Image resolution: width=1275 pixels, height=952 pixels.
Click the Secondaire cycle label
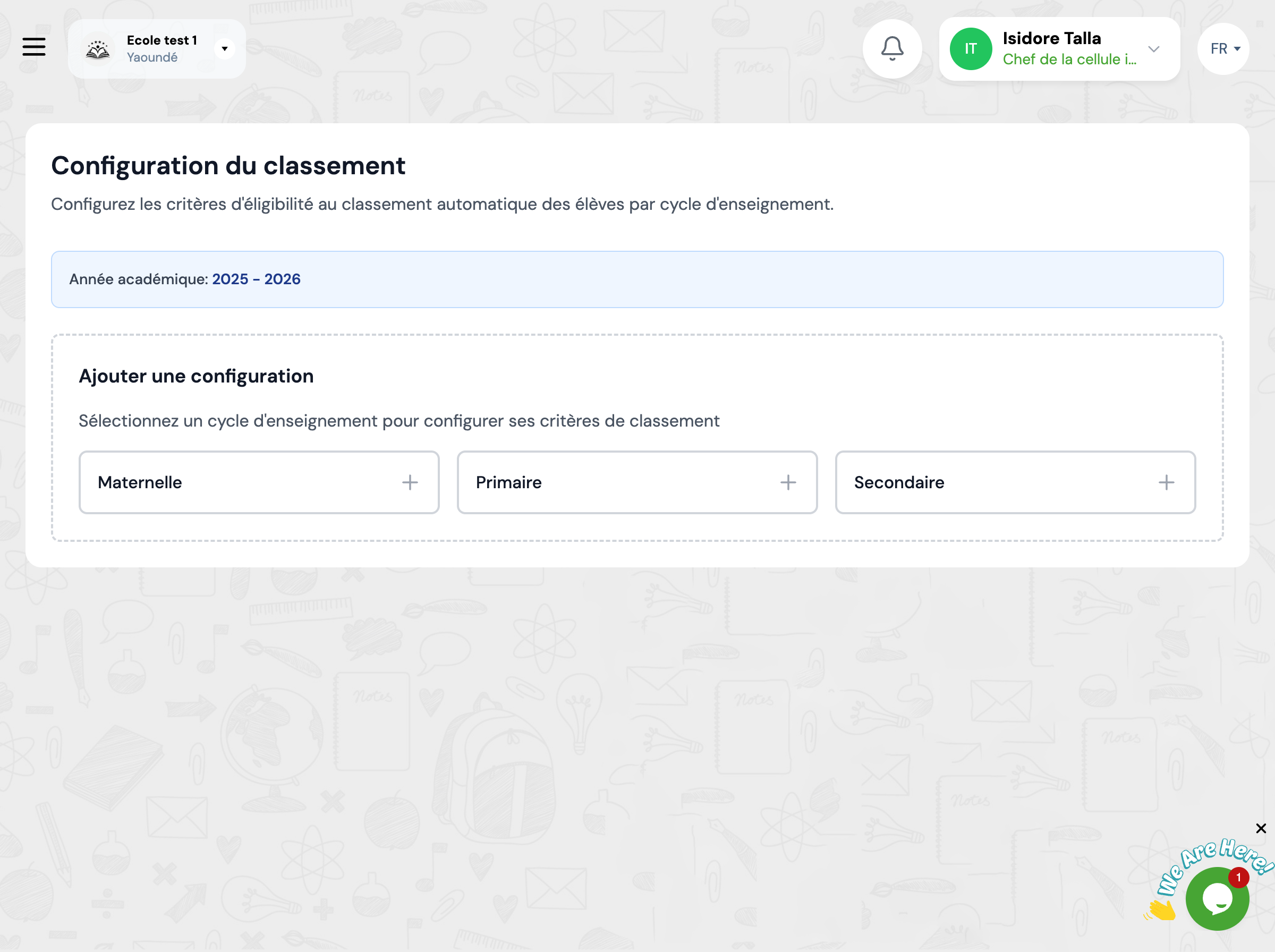tap(899, 482)
